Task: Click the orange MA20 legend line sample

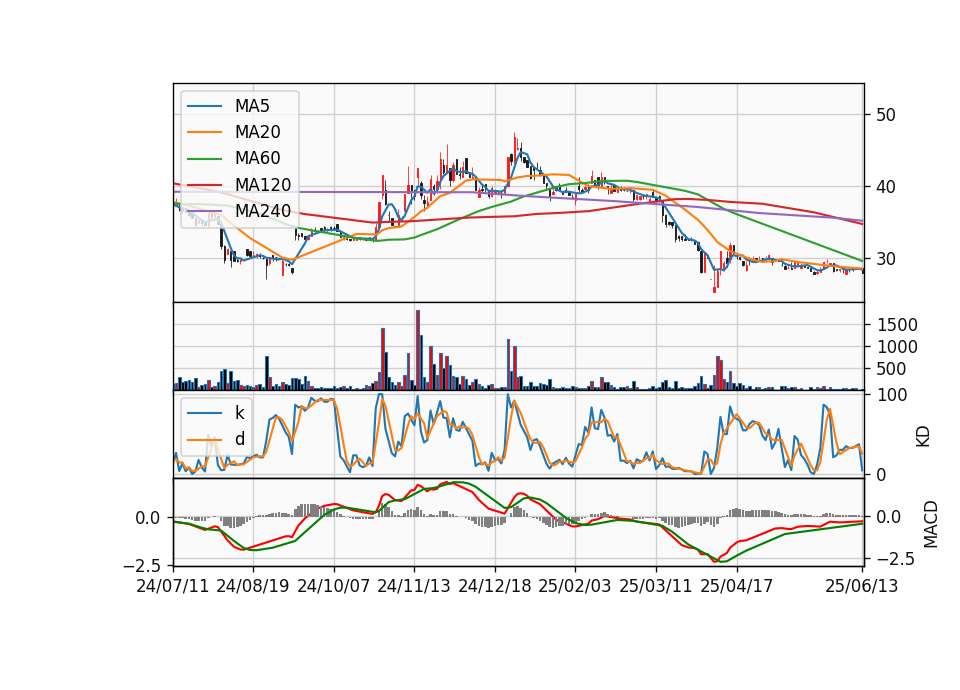Action: coord(204,132)
